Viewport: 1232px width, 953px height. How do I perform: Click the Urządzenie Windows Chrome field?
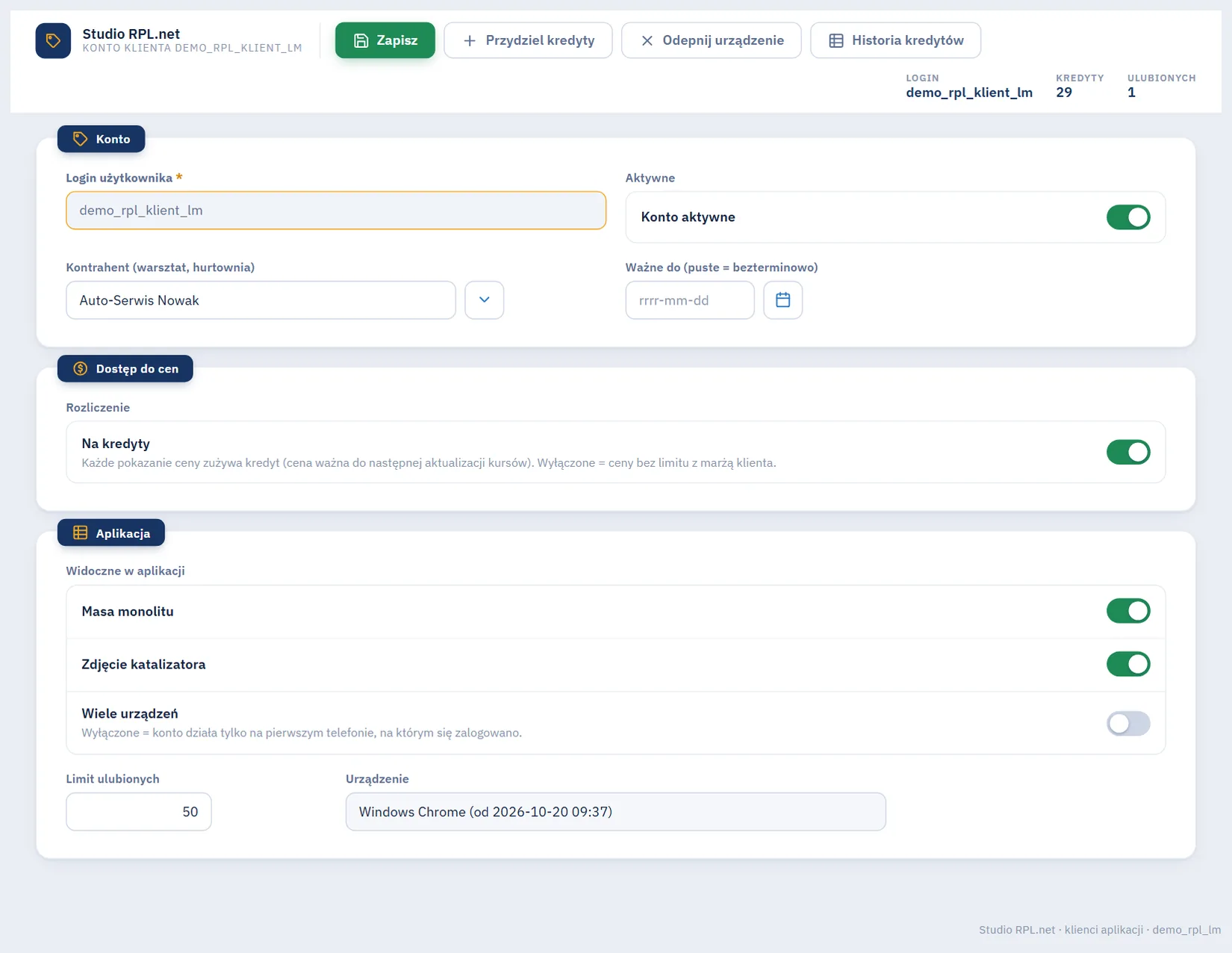click(616, 812)
